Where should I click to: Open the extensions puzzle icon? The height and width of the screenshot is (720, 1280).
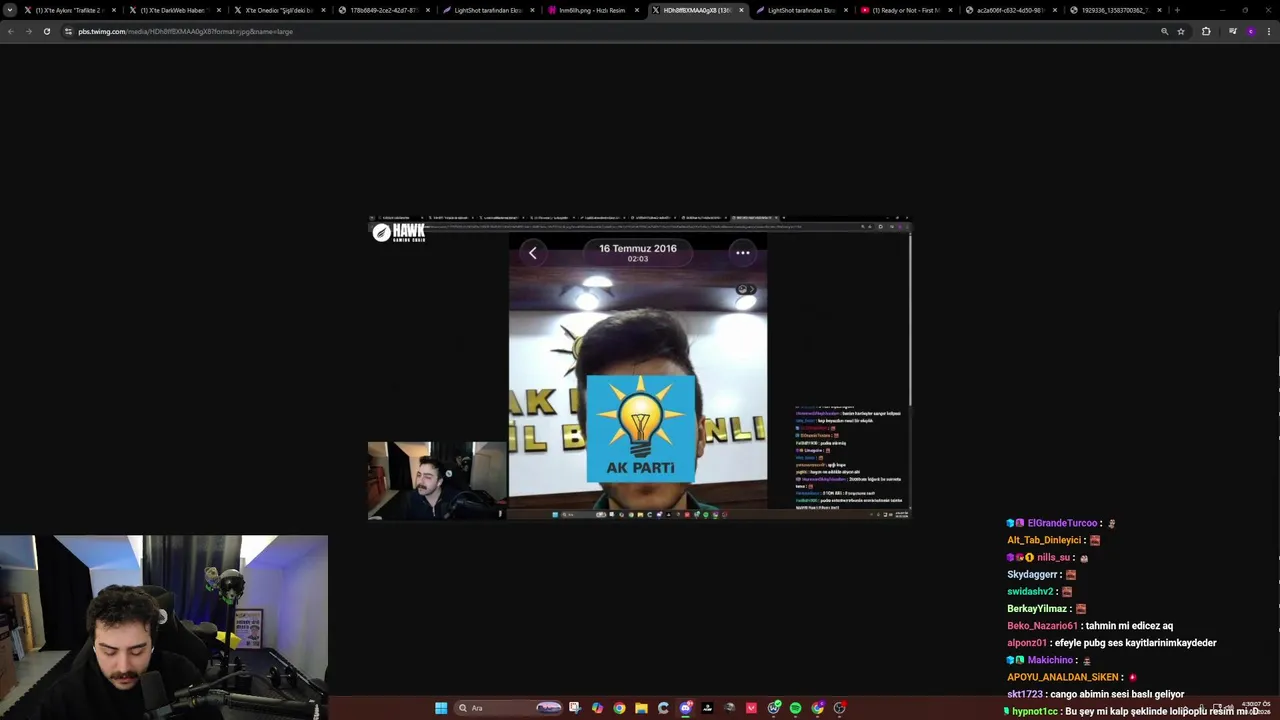(1206, 31)
